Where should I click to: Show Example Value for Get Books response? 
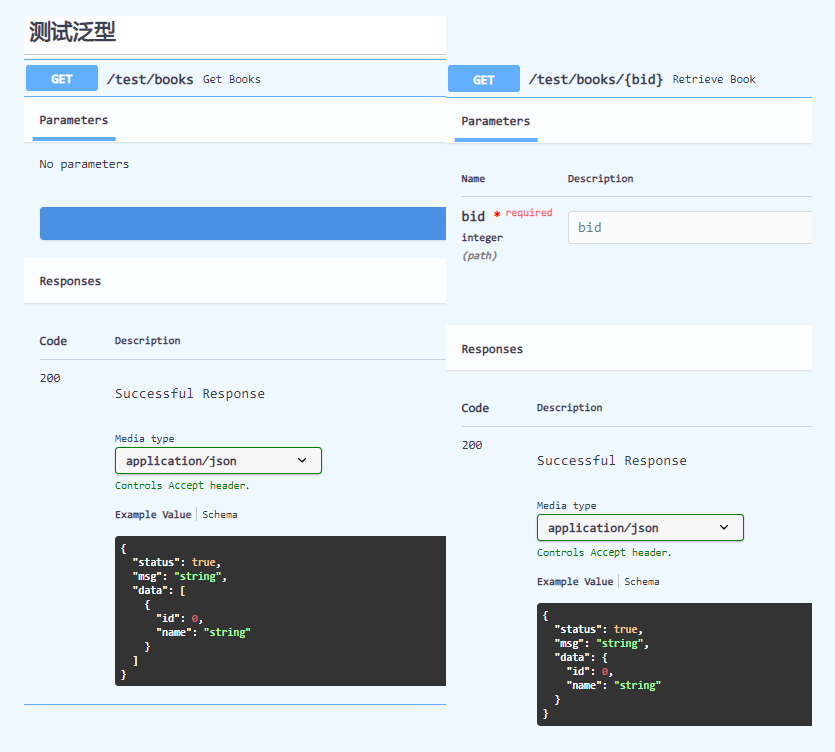[x=152, y=515]
